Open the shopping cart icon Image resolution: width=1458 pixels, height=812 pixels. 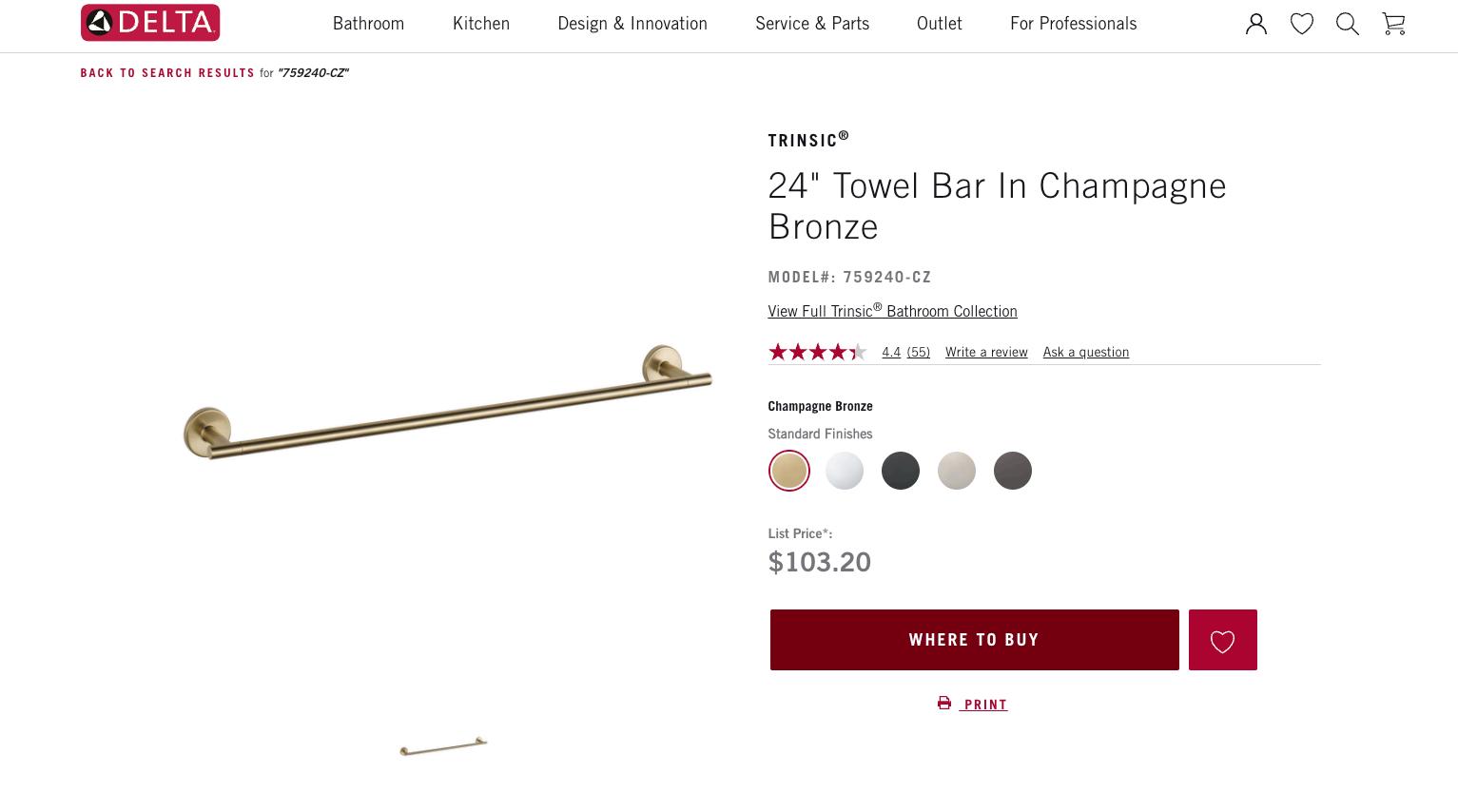(x=1393, y=24)
